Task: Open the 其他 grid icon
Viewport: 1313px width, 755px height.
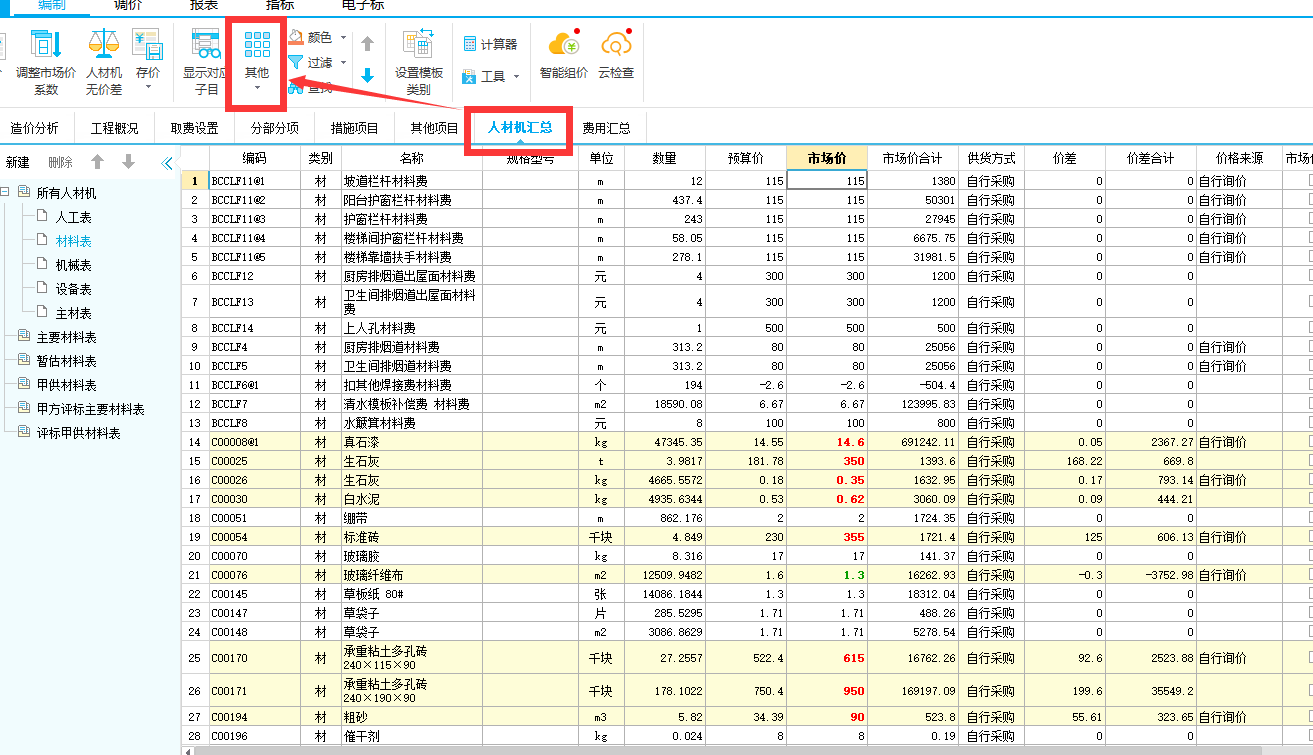Action: [257, 45]
